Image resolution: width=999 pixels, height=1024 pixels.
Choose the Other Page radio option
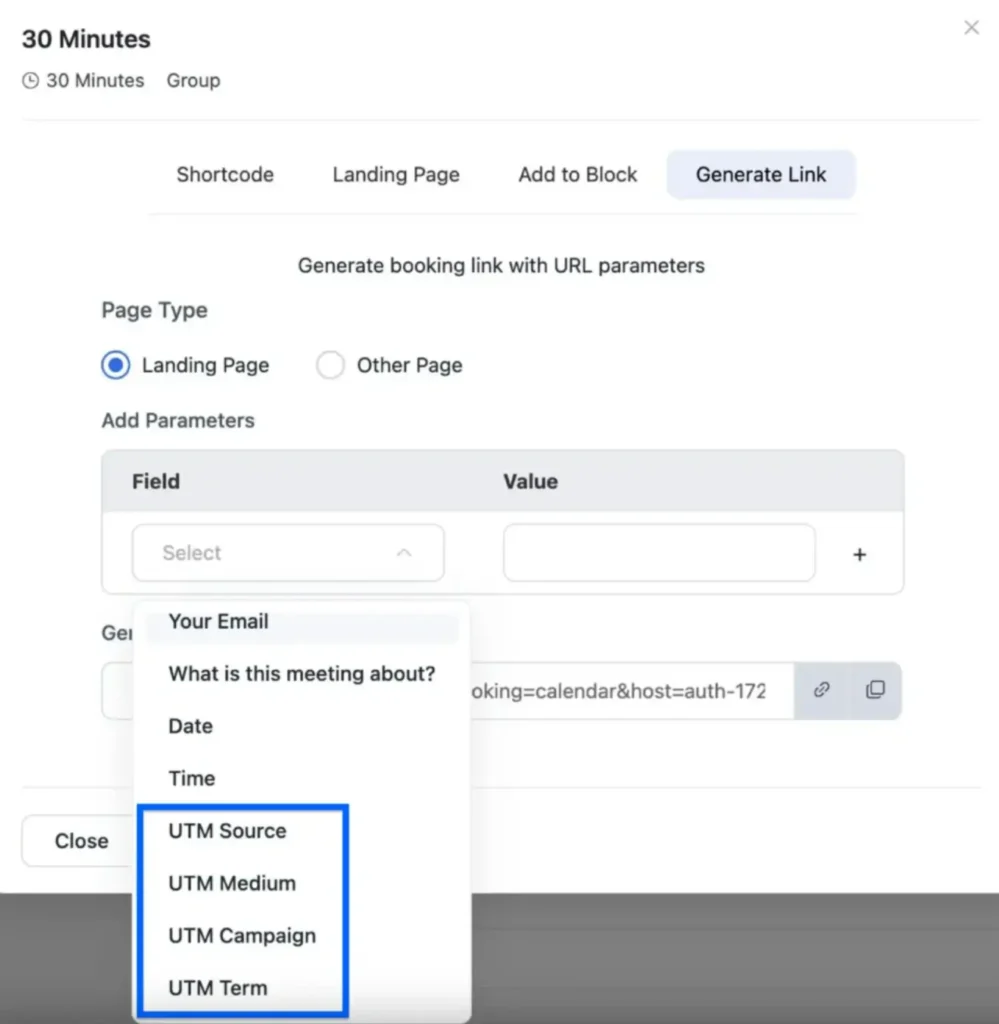click(330, 366)
